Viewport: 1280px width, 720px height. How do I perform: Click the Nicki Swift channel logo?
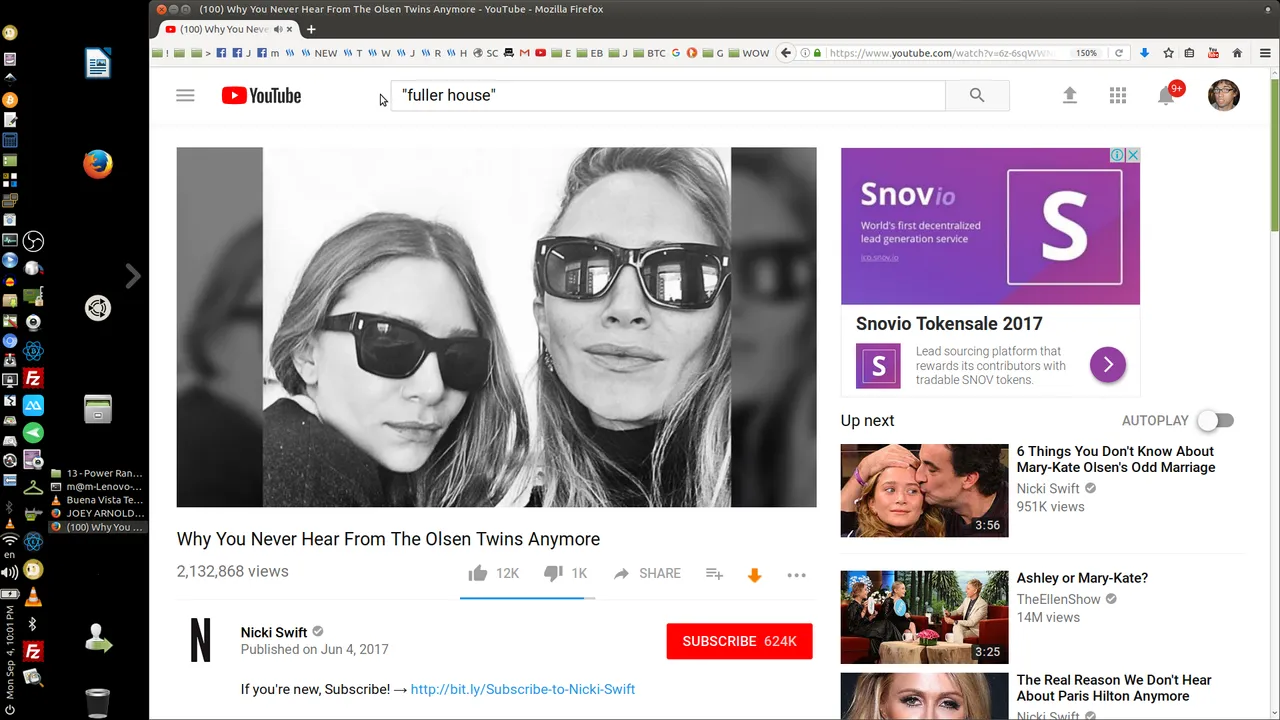pos(201,640)
